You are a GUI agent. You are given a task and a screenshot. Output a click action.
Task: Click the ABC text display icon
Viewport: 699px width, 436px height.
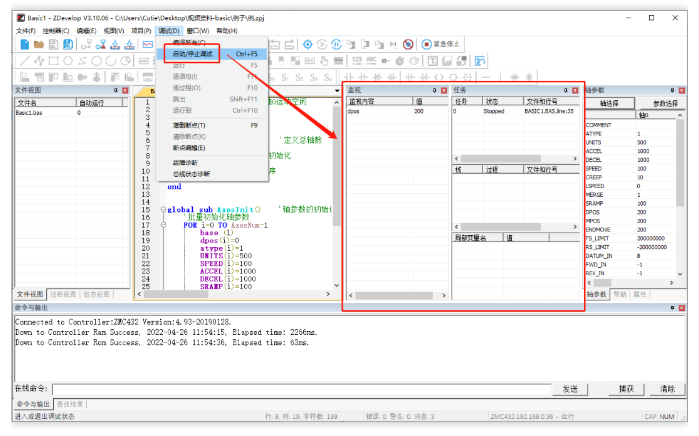tap(371, 61)
